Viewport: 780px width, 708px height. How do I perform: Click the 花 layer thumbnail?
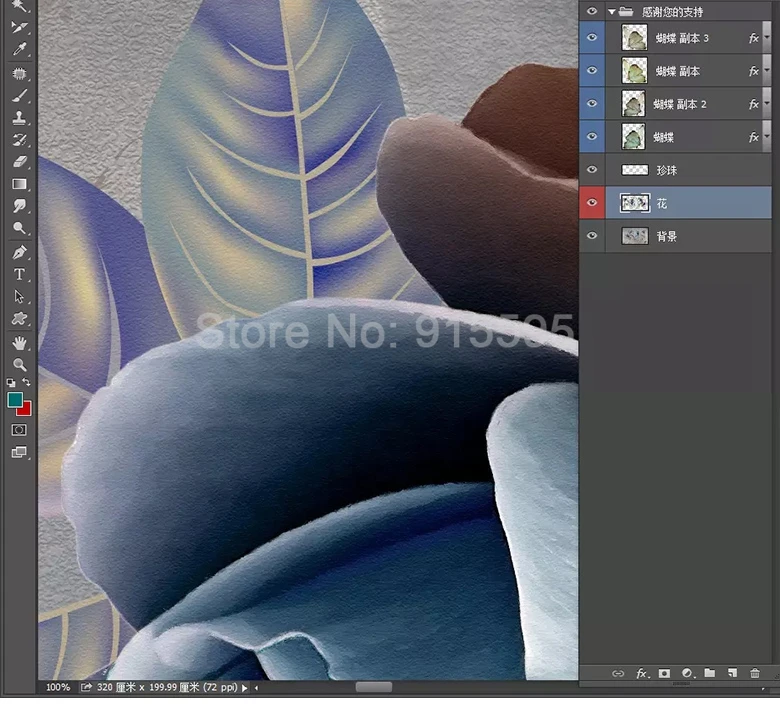click(x=635, y=203)
